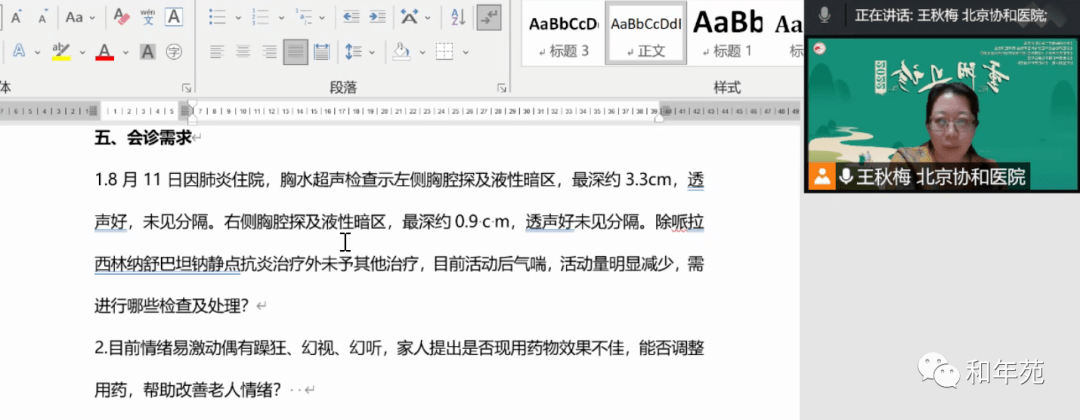Click the microphone icon beside 王秋梅 name

coord(846,177)
